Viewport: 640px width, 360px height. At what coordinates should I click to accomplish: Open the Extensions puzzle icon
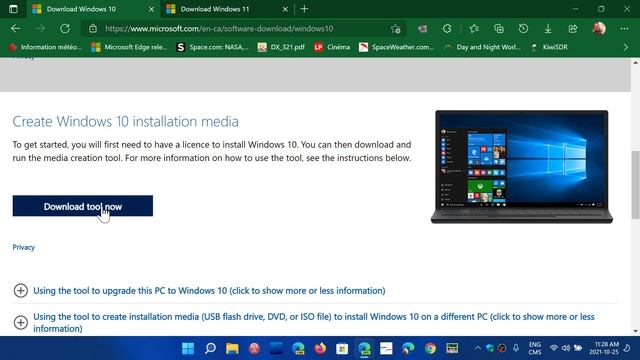[x=447, y=29]
